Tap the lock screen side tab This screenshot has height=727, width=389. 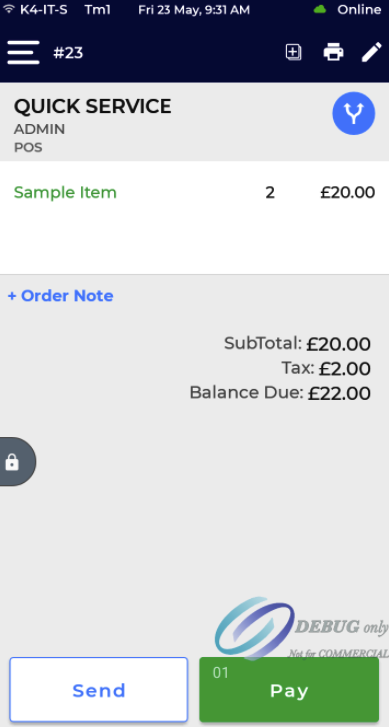[x=17, y=462]
